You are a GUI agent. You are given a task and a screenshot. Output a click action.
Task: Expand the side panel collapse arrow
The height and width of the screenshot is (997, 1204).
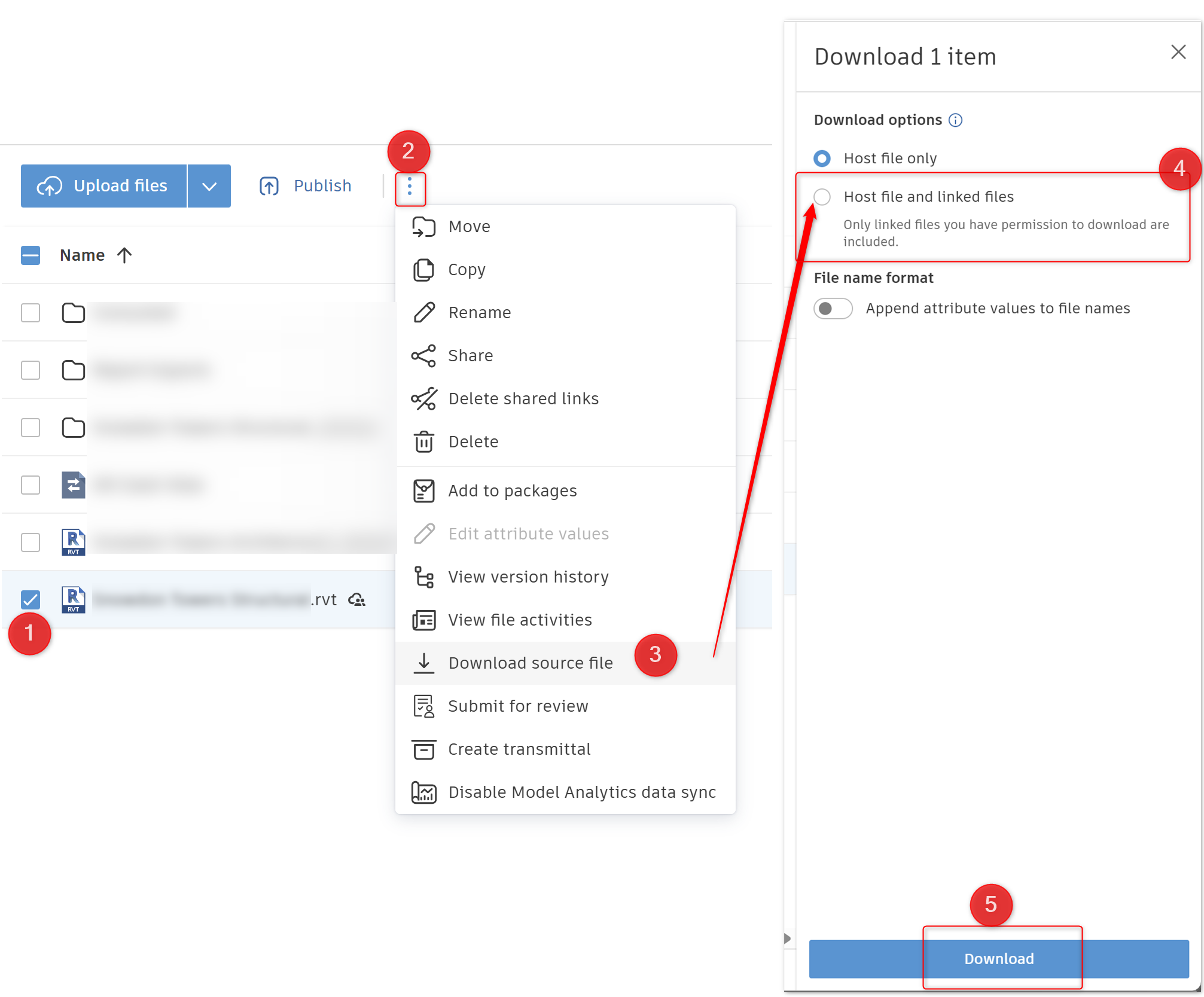point(788,938)
